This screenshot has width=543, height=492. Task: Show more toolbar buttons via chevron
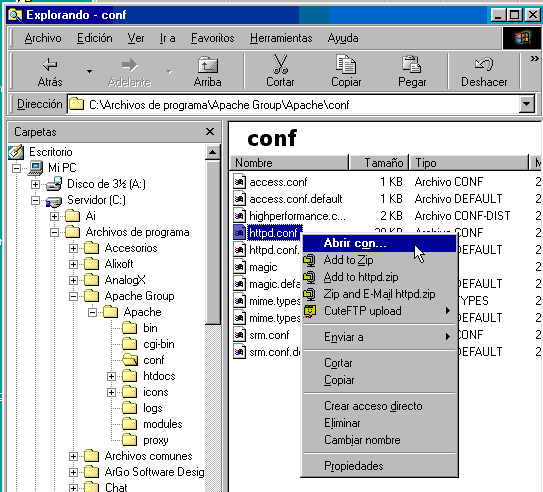pyautogui.click(x=534, y=59)
